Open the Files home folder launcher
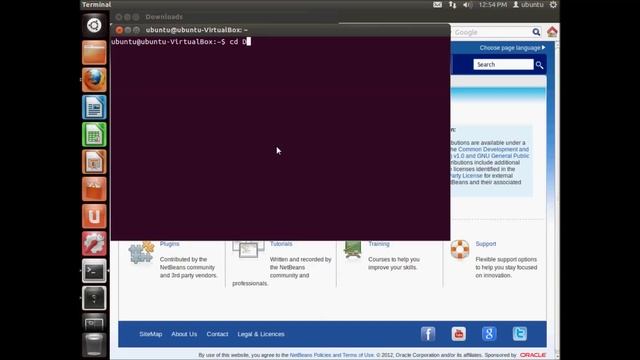This screenshot has height=360, width=640. tap(94, 53)
